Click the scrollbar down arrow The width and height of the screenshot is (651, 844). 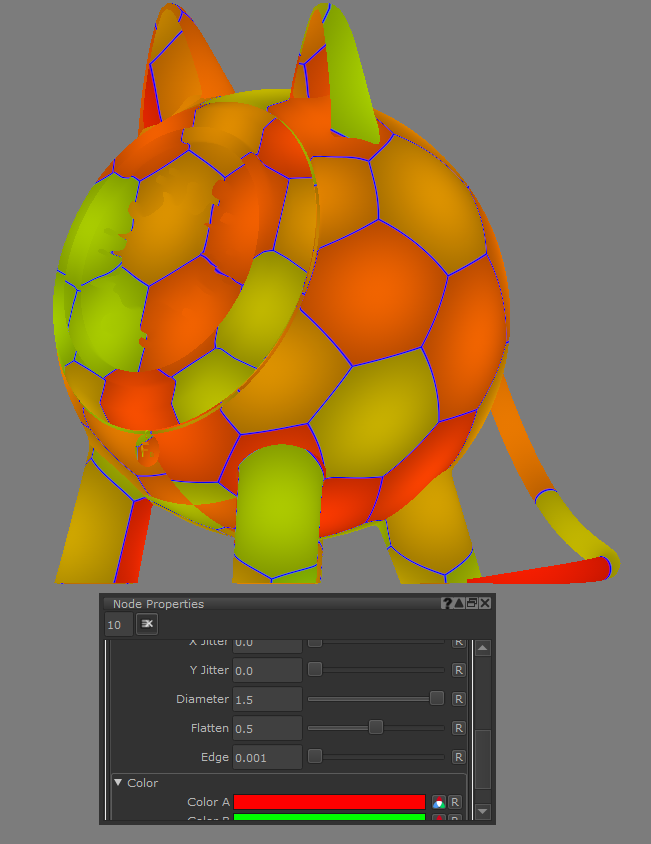click(483, 811)
